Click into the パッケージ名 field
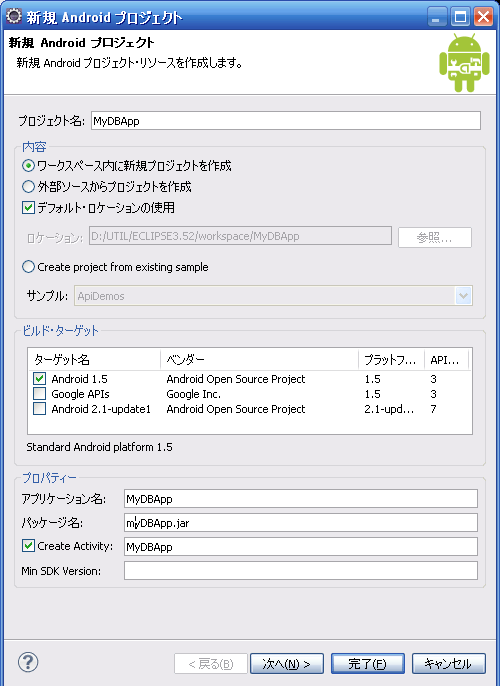Screen dimensions: 500x686 tap(301, 522)
